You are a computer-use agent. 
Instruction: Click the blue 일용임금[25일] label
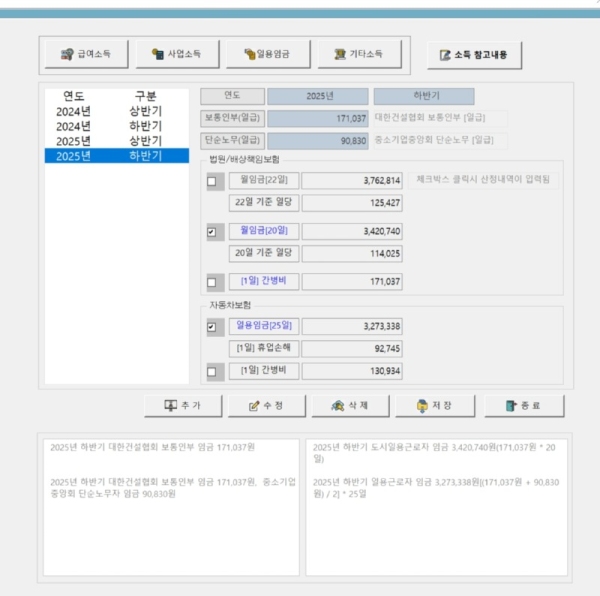point(264,326)
